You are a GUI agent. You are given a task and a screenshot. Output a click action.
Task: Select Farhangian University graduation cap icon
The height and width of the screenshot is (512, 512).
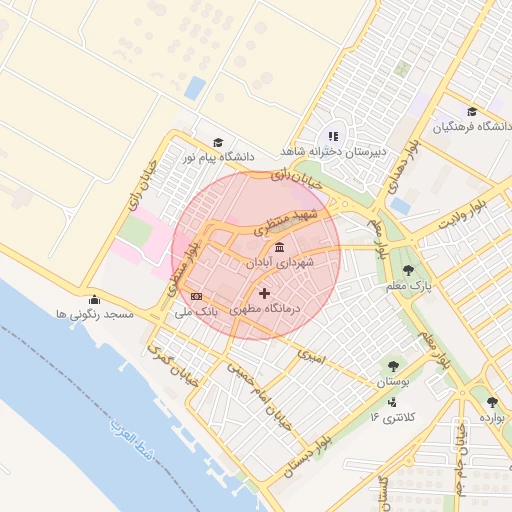point(472,111)
